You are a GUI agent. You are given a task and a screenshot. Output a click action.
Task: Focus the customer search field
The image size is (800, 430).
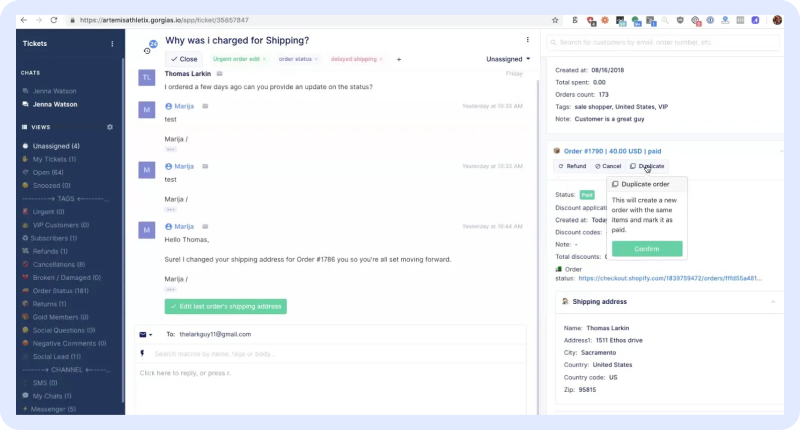click(x=663, y=42)
